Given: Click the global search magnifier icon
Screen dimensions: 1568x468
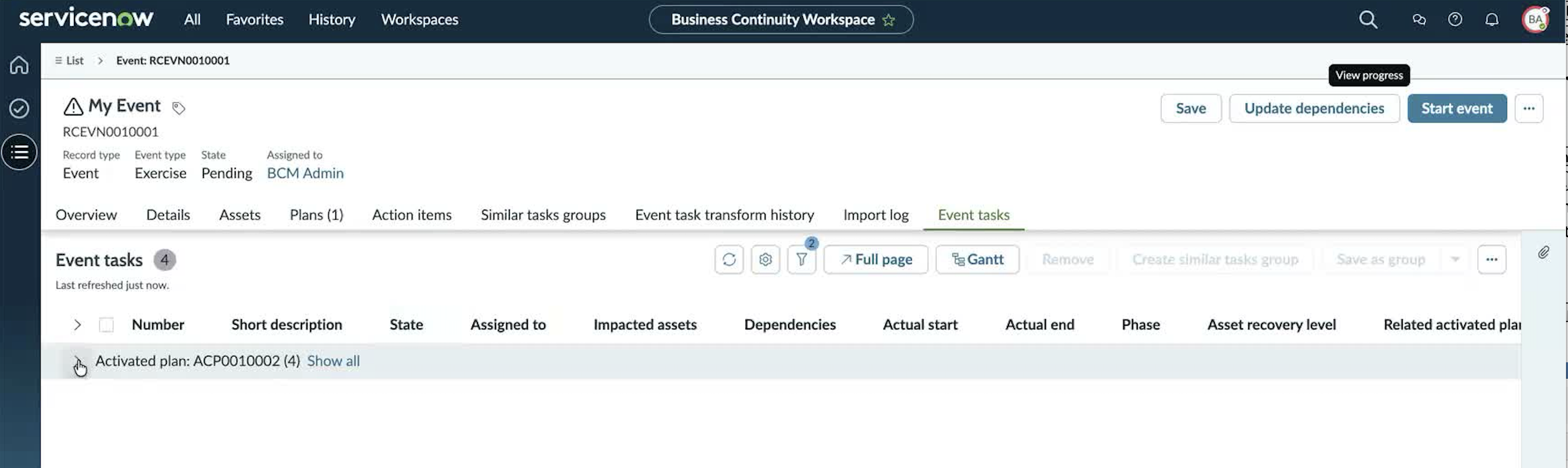Looking at the screenshot, I should (1368, 19).
